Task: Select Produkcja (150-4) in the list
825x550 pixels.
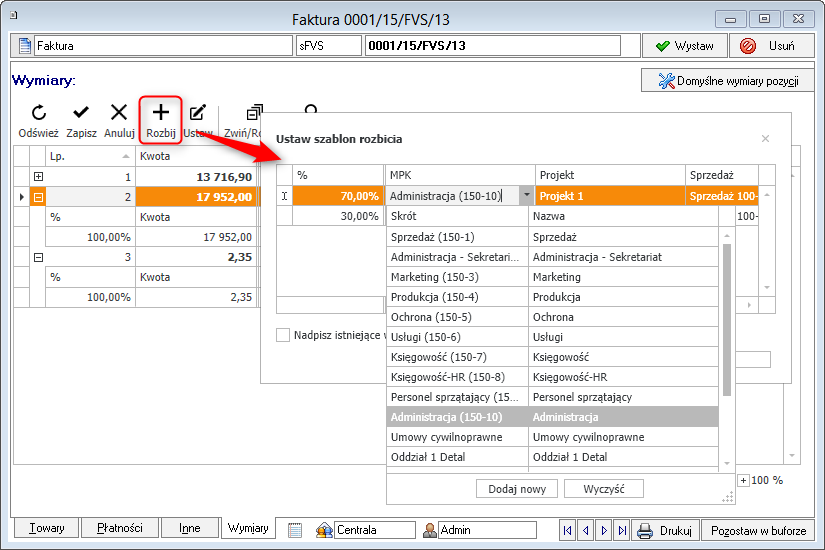Action: pyautogui.click(x=552, y=297)
